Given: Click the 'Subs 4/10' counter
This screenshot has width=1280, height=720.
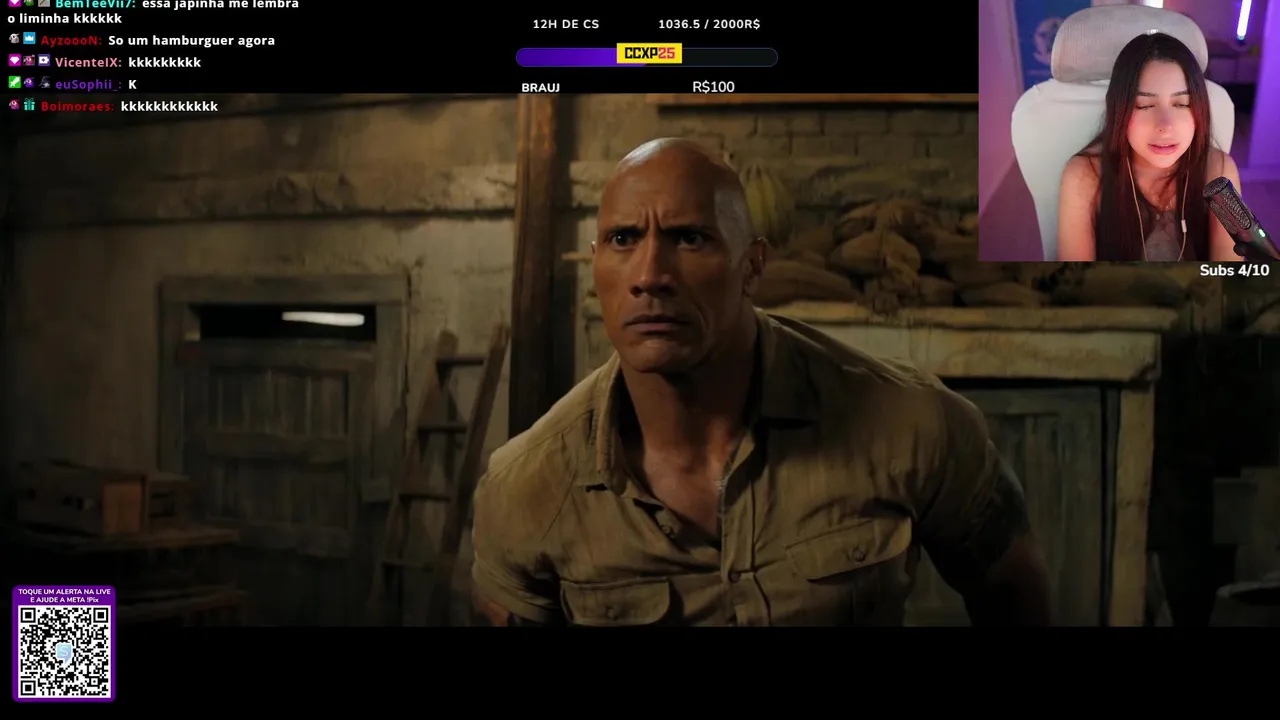Looking at the screenshot, I should click(1234, 270).
